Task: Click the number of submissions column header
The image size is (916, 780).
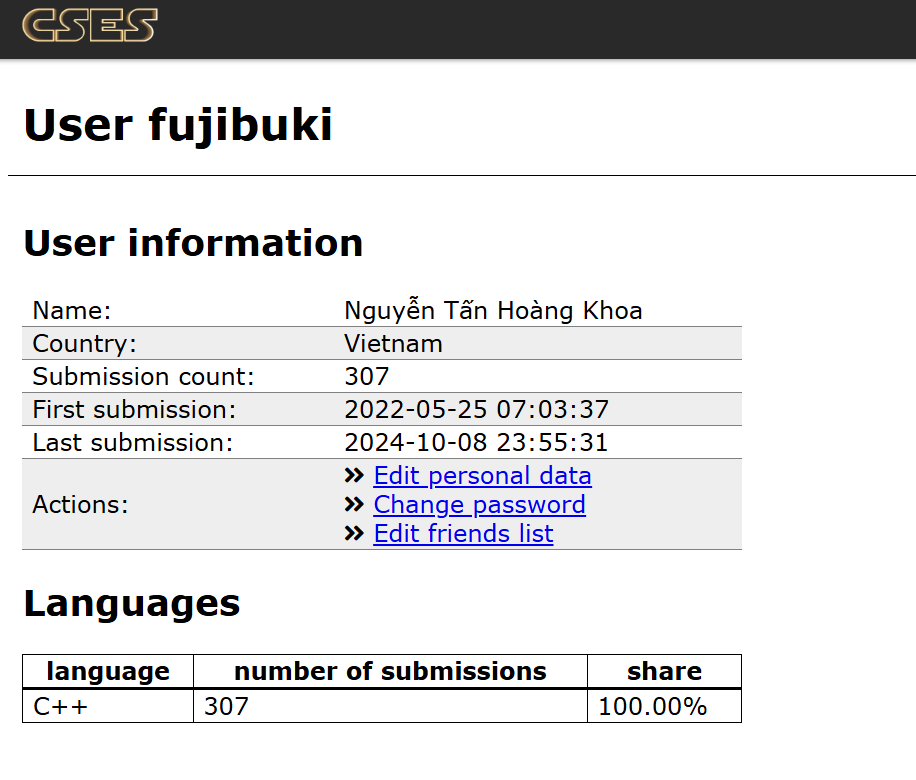Action: tap(390, 671)
